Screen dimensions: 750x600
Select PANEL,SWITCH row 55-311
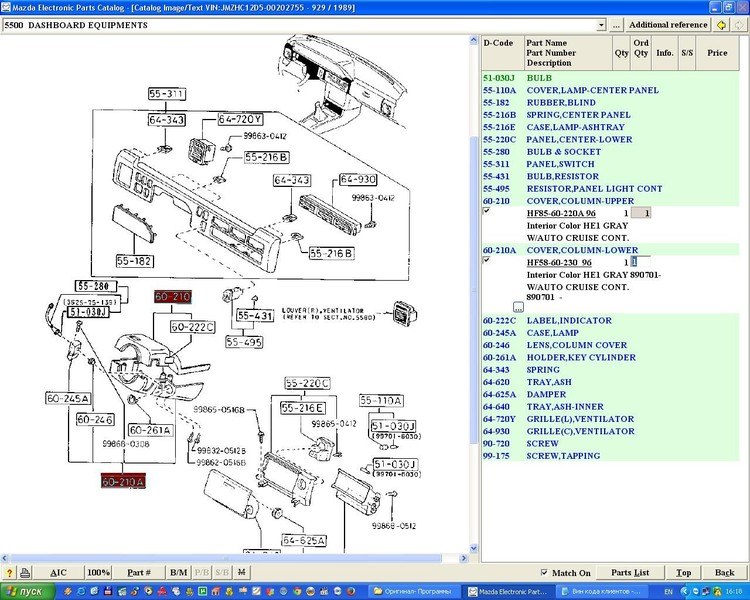tap(610, 164)
